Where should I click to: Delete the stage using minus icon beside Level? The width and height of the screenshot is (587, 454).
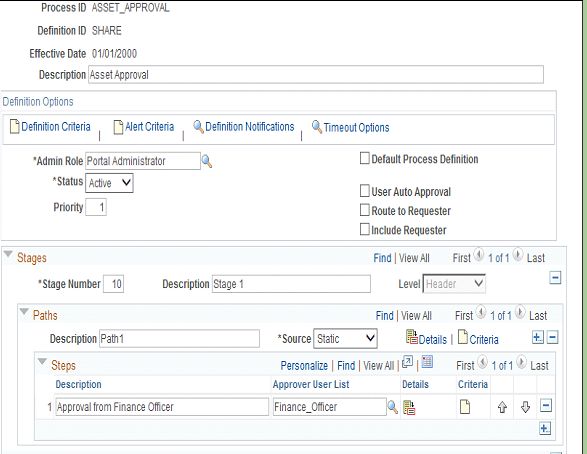coord(555,278)
